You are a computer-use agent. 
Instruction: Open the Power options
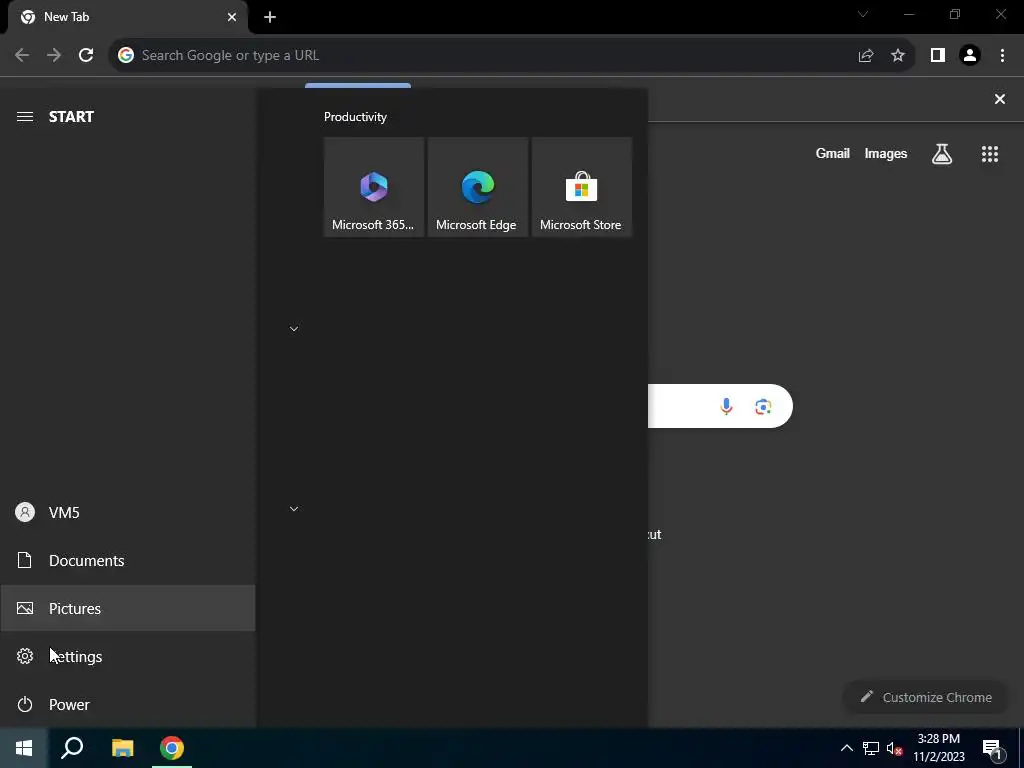click(127, 705)
